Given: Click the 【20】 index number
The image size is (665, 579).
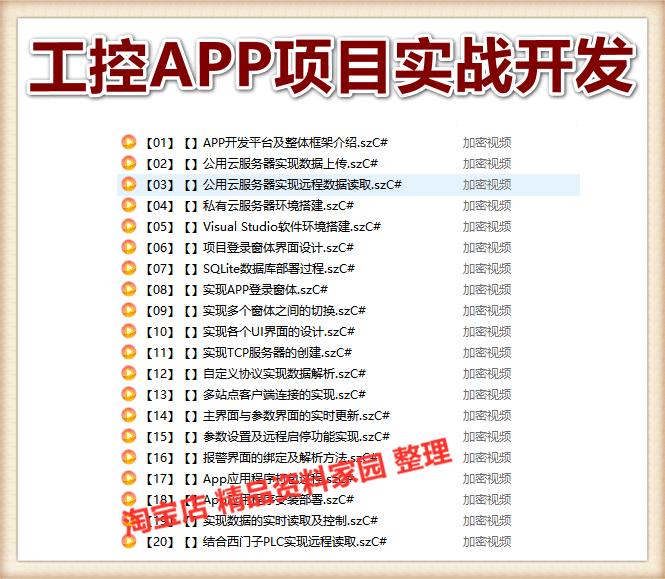Looking at the screenshot, I should [159, 541].
